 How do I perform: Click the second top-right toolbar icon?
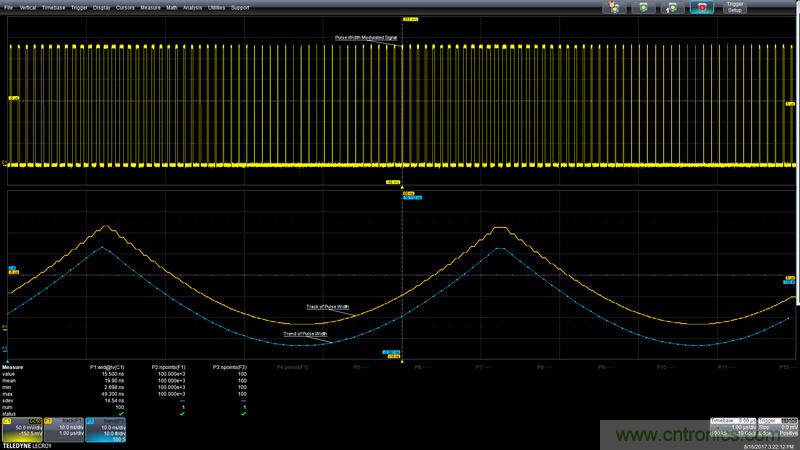click(x=643, y=7)
